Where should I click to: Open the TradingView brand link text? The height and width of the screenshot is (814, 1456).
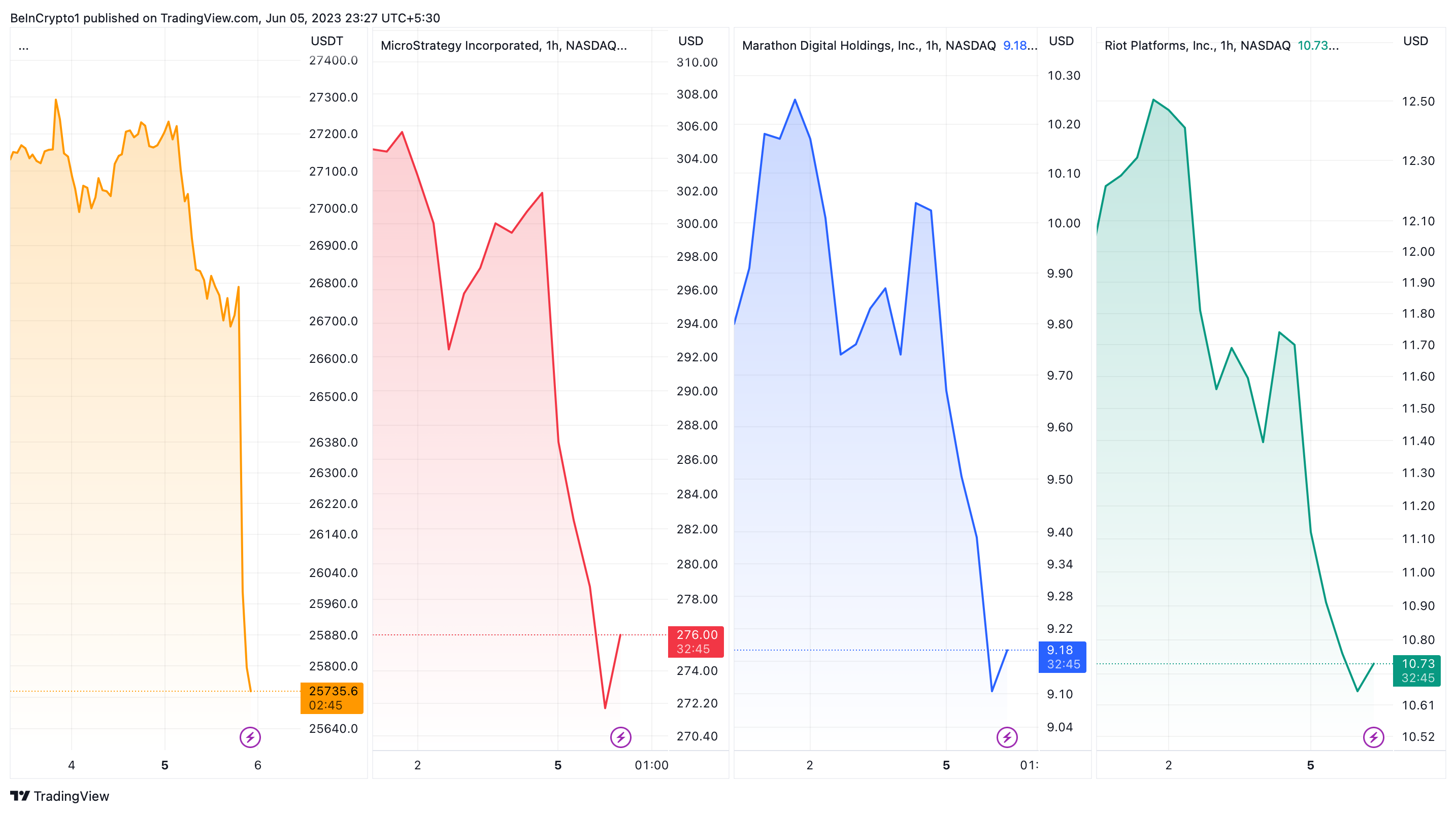tap(71, 796)
